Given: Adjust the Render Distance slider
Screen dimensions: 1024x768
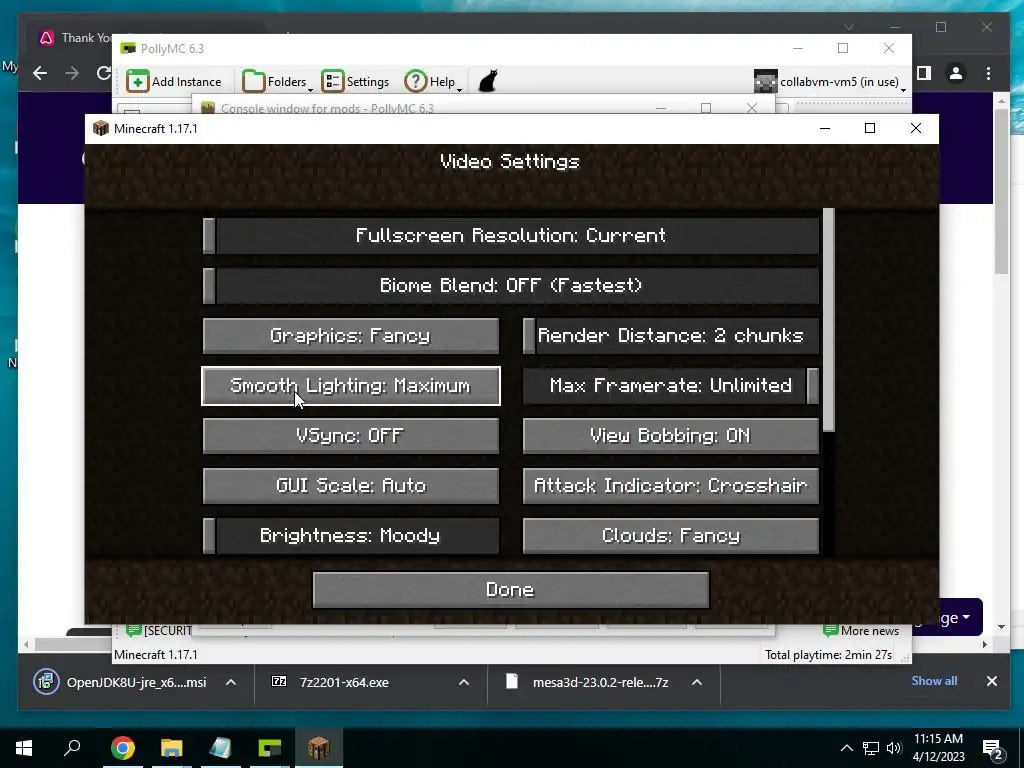Looking at the screenshot, I should (671, 336).
